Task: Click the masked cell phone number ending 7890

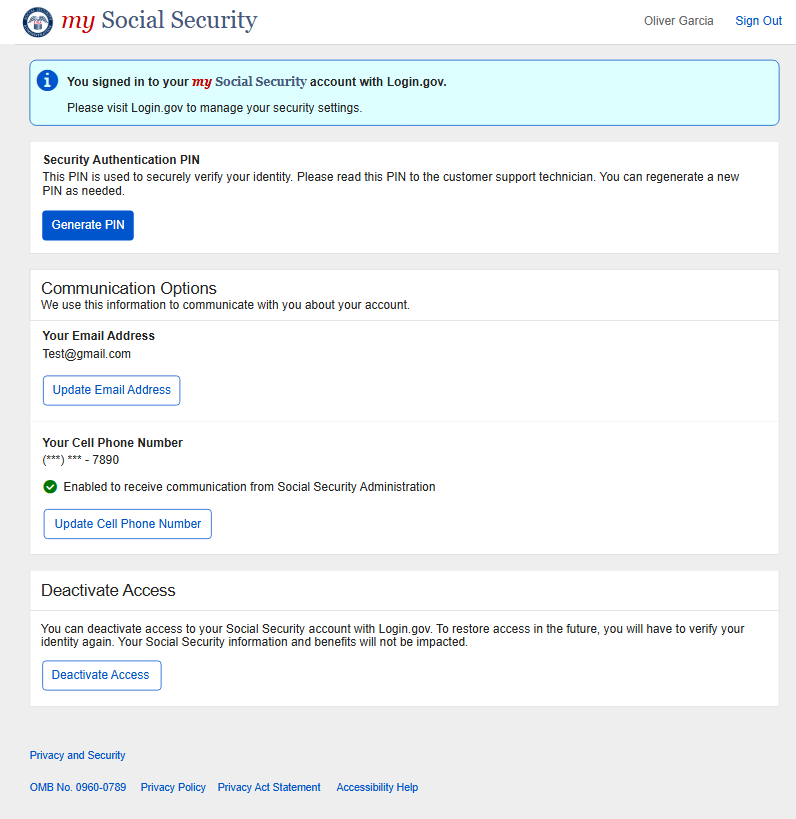Action: (x=81, y=460)
